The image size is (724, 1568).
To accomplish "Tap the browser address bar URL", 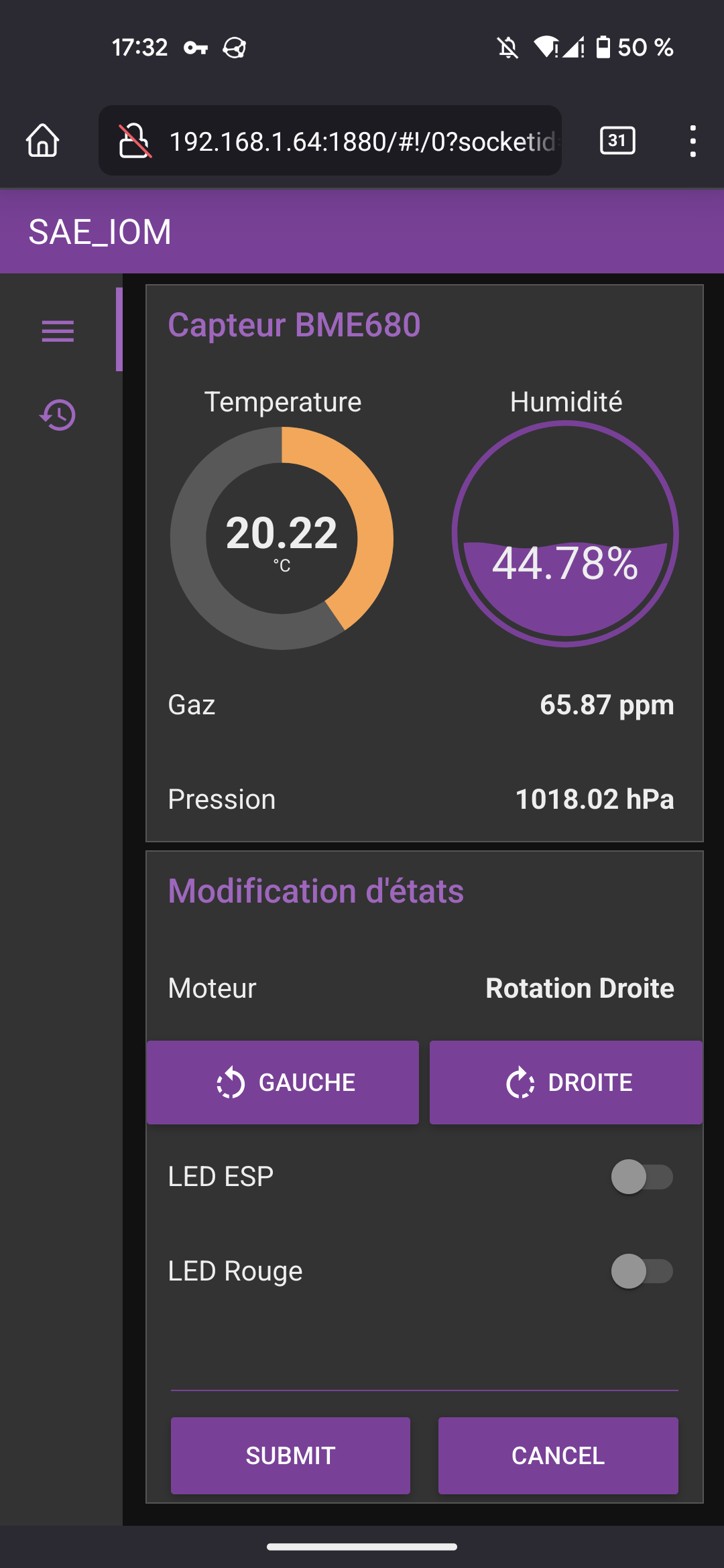I will coord(362,141).
